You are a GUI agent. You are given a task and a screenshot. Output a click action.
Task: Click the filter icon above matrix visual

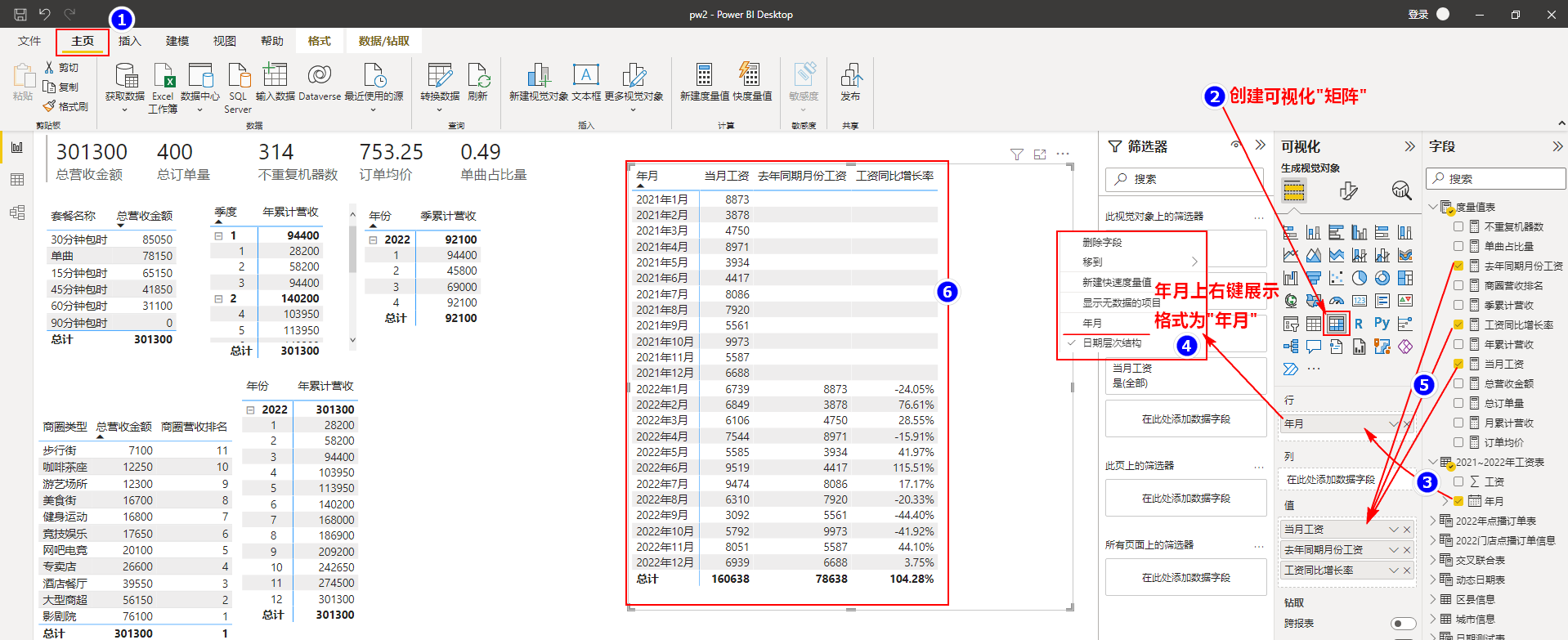pos(1016,154)
